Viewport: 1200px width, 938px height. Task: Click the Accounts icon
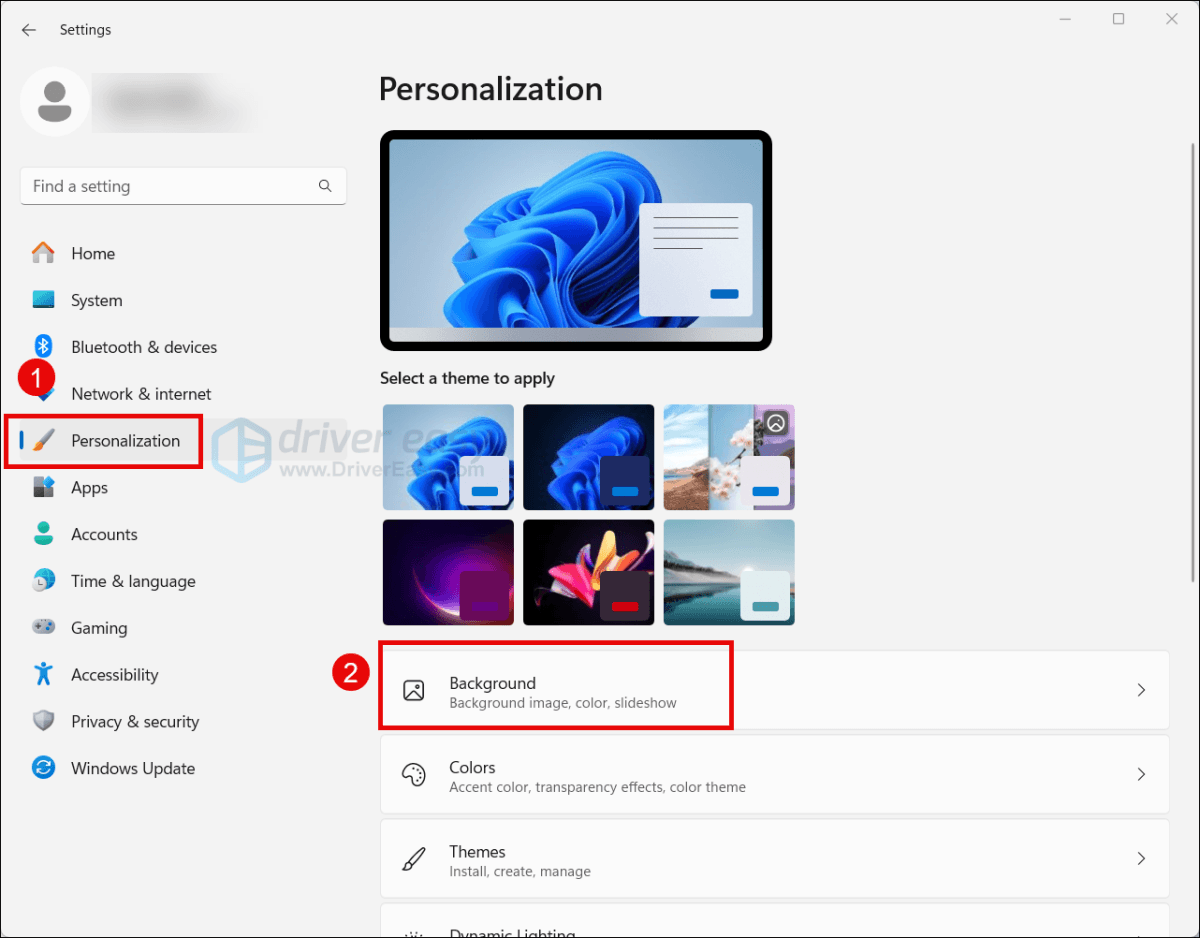(x=43, y=534)
